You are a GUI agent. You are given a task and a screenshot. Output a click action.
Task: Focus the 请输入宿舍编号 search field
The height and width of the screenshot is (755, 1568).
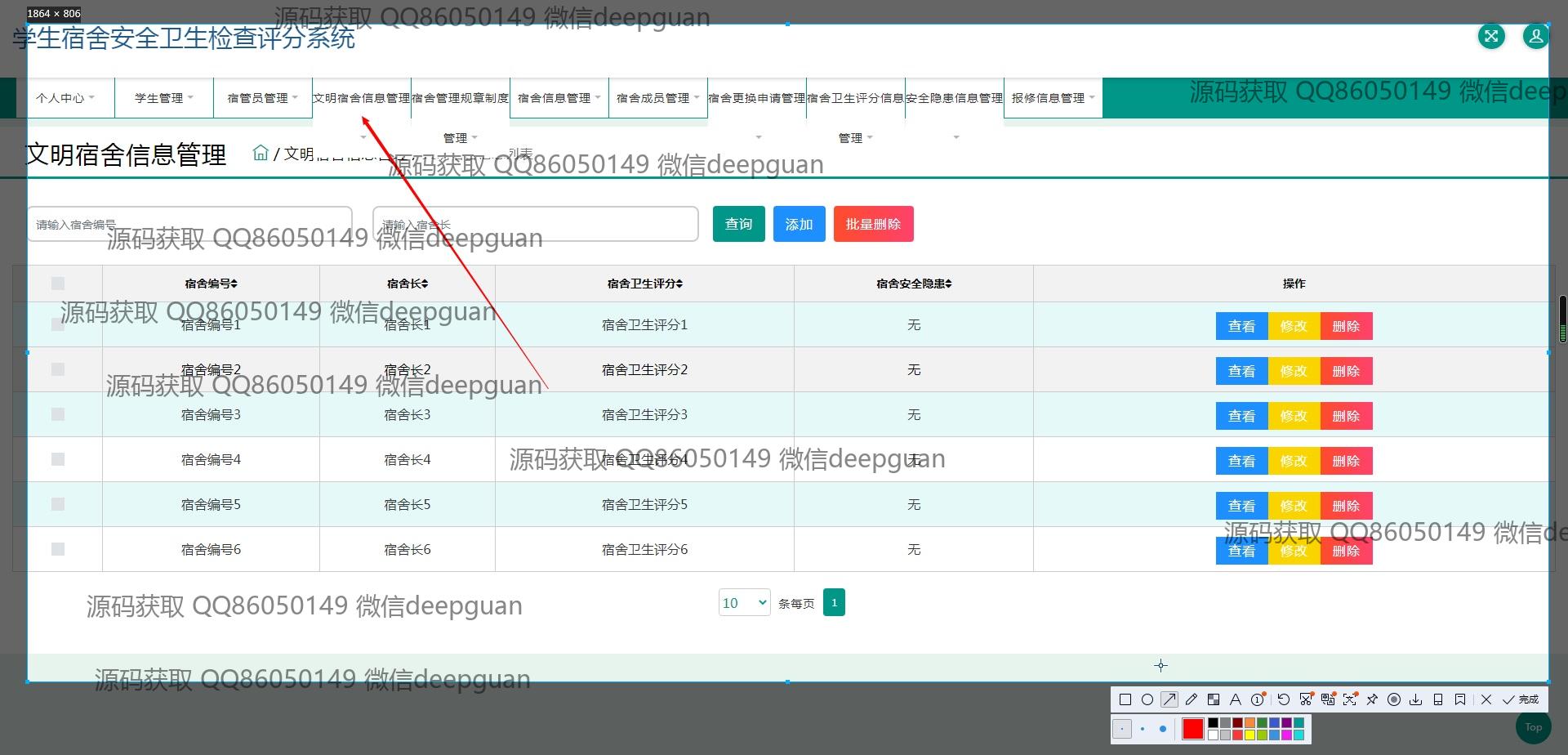[x=190, y=224]
